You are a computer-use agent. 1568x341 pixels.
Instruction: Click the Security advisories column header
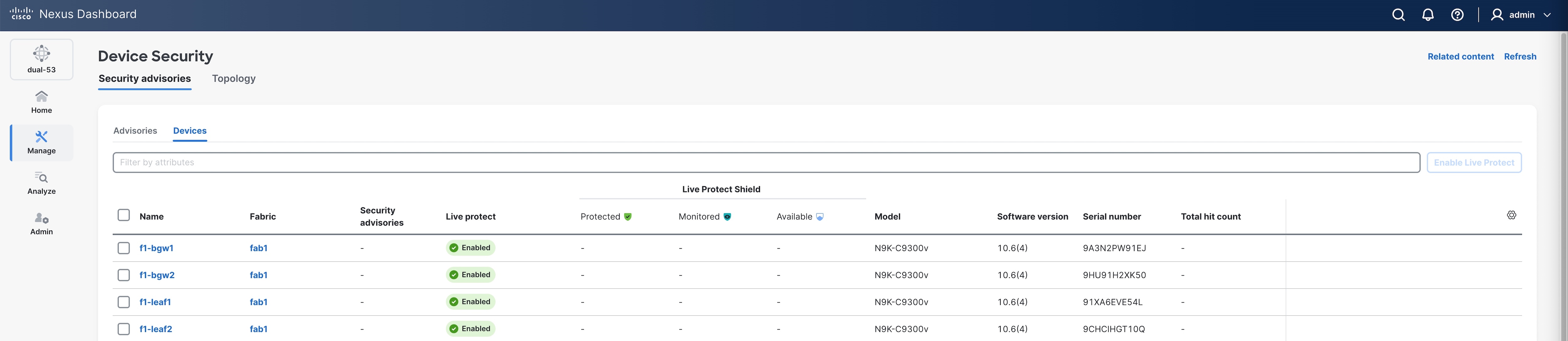pos(382,217)
